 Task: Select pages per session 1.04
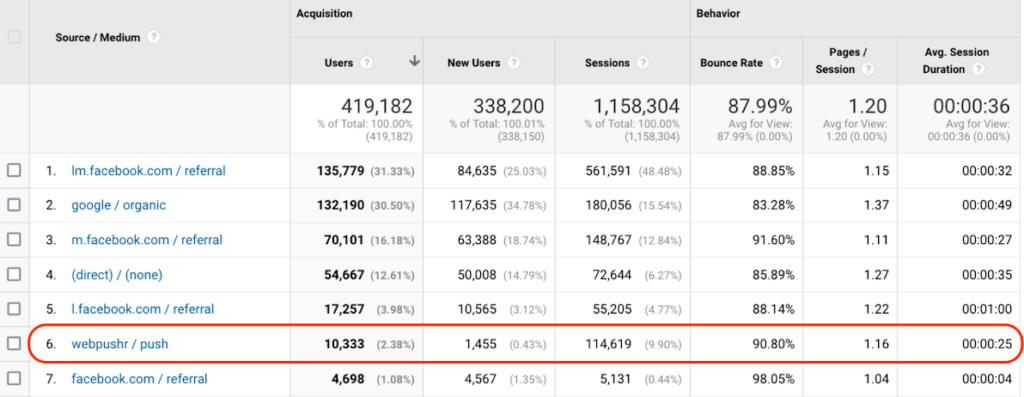click(x=877, y=379)
